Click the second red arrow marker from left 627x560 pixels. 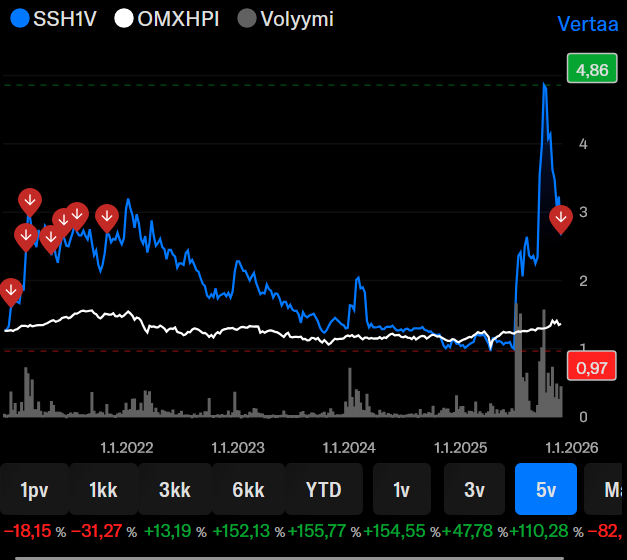(26, 236)
